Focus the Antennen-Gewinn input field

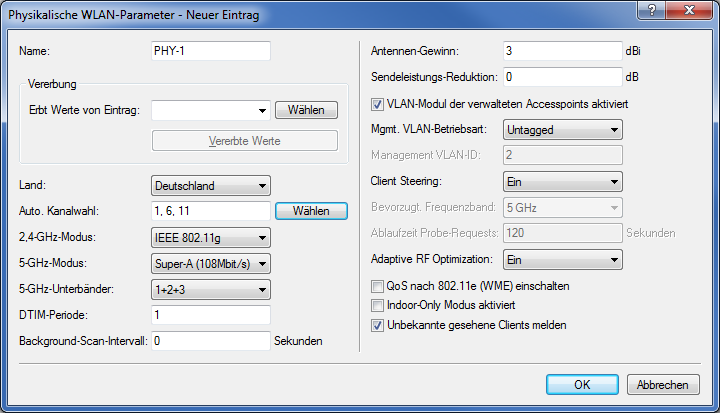tap(562, 51)
